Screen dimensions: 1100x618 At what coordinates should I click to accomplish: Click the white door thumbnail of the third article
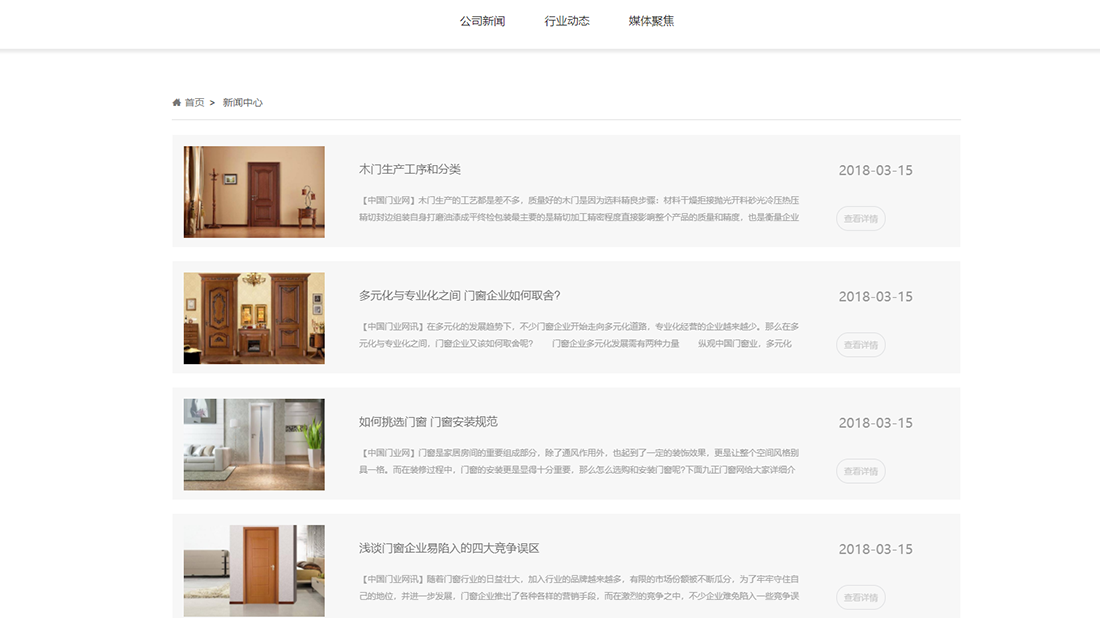point(254,444)
